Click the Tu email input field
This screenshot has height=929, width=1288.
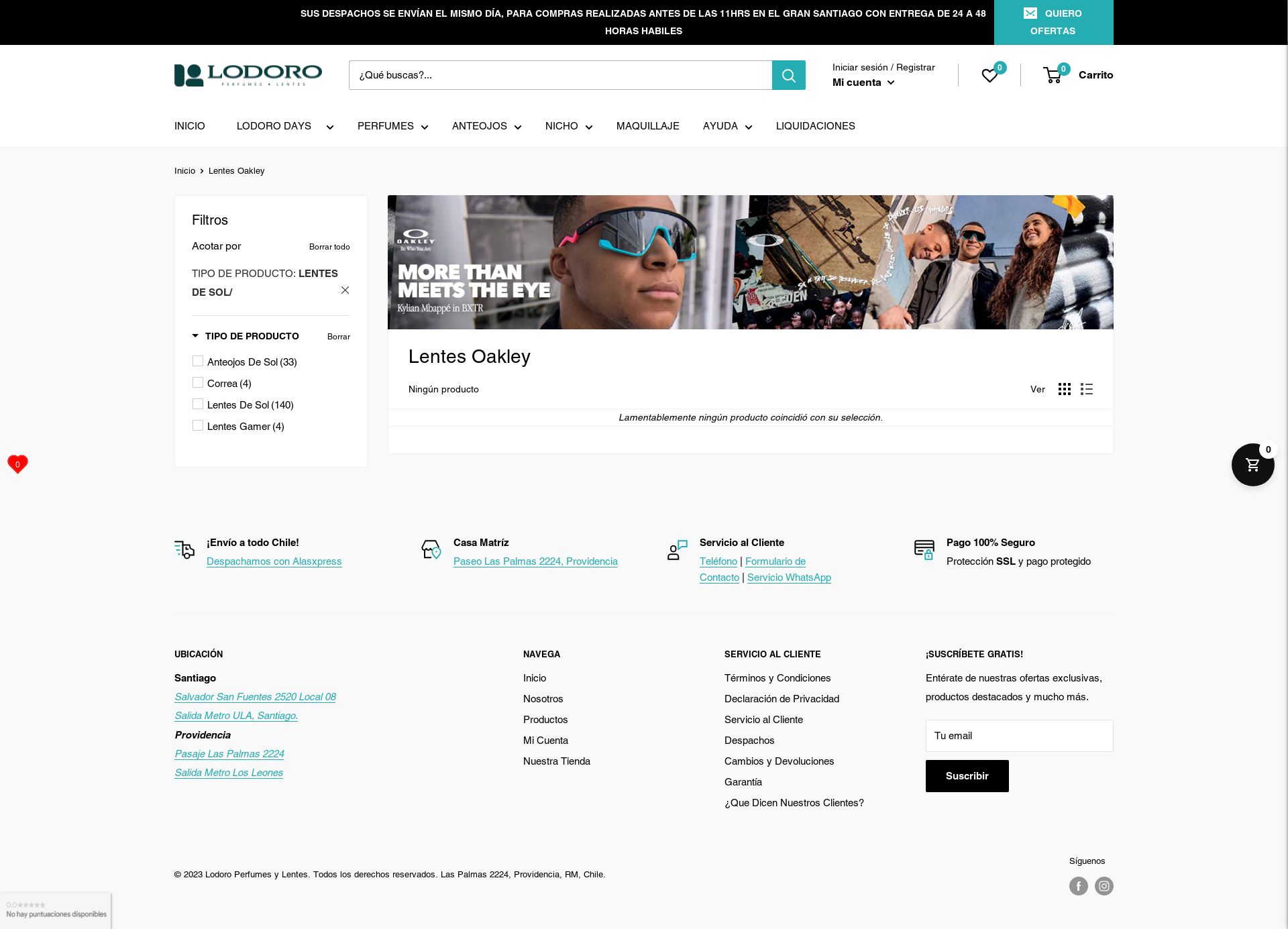pyautogui.click(x=1020, y=736)
